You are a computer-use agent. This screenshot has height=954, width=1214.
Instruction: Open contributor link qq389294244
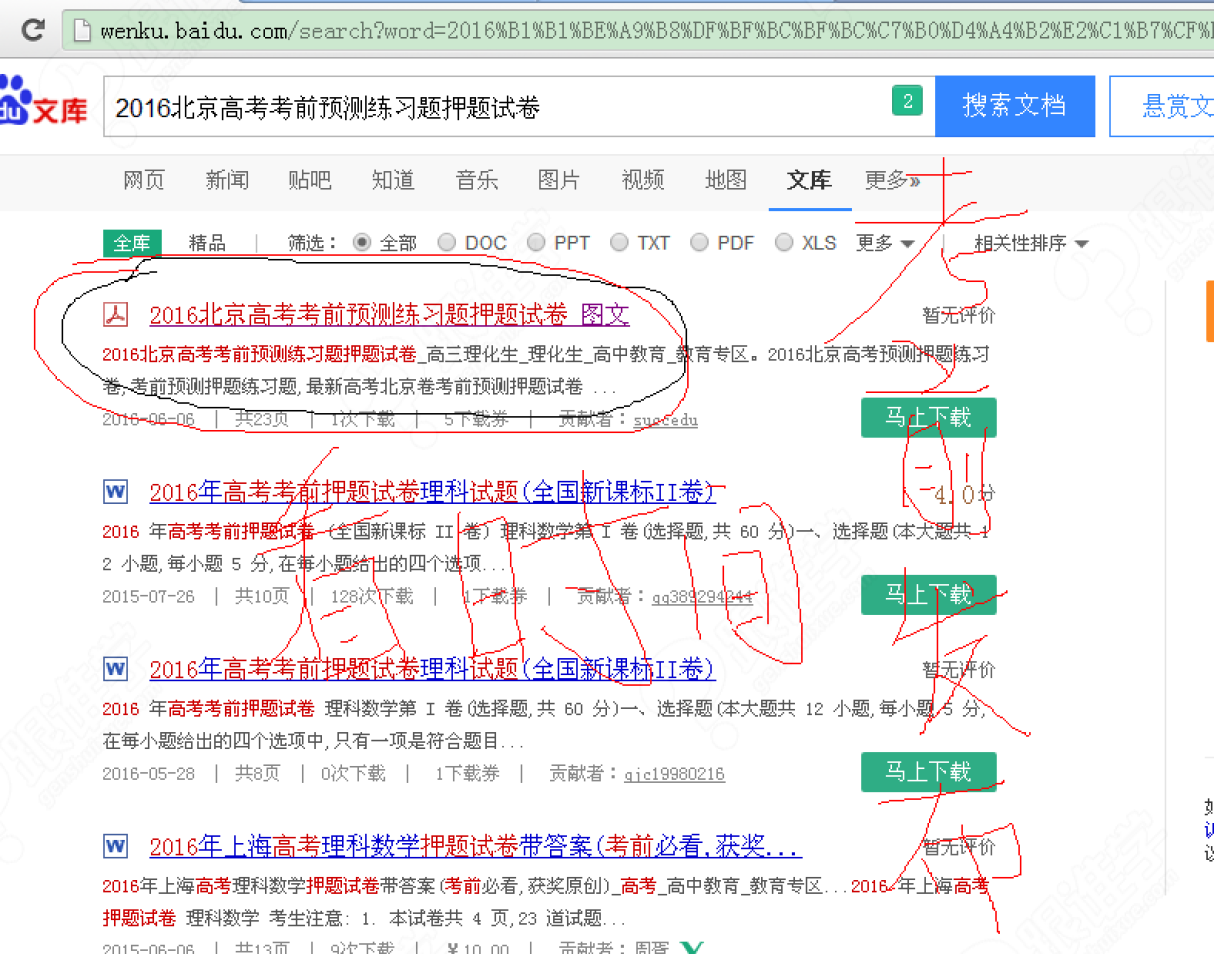[x=702, y=597]
